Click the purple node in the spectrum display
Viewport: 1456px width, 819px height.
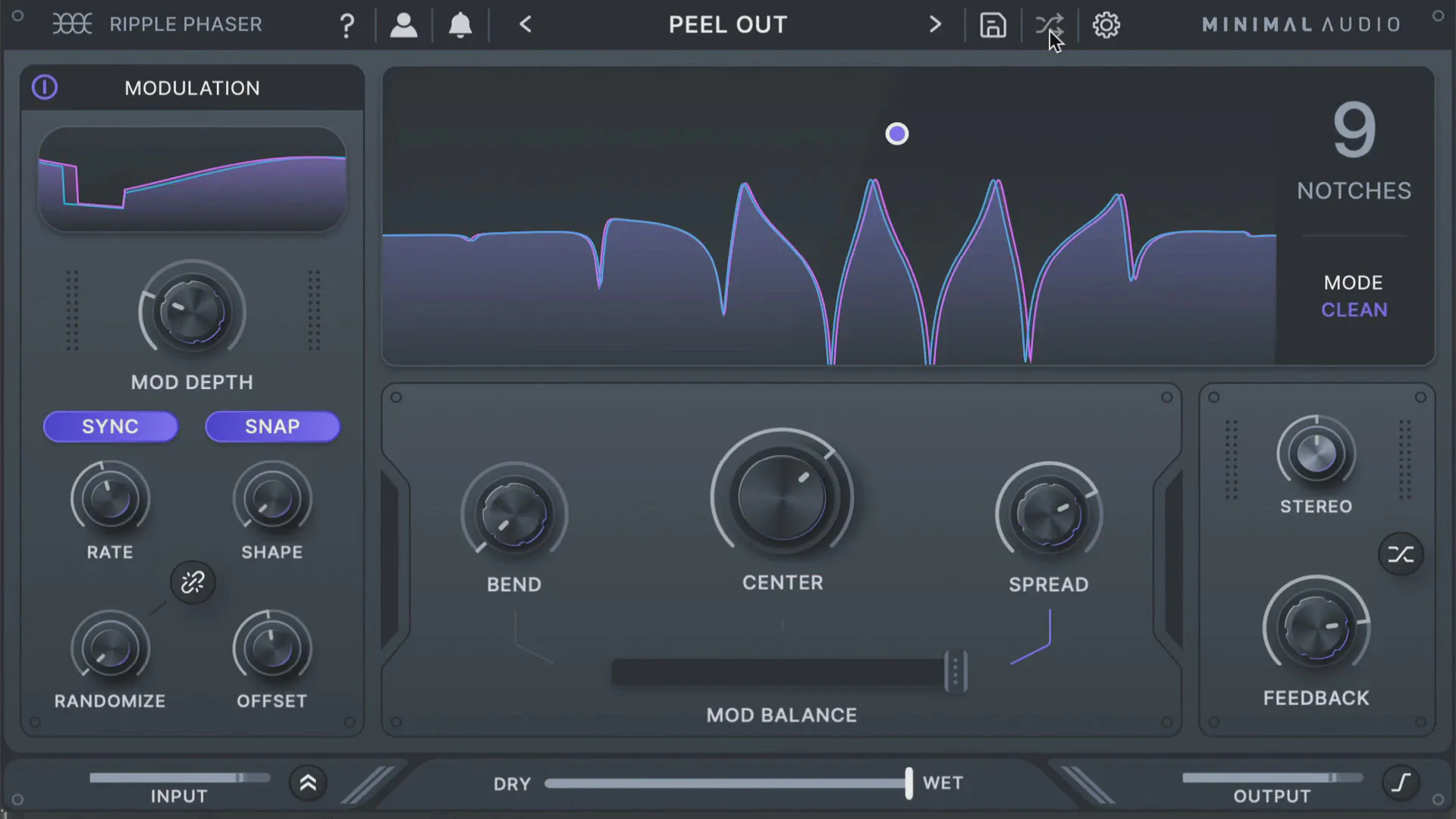click(897, 134)
